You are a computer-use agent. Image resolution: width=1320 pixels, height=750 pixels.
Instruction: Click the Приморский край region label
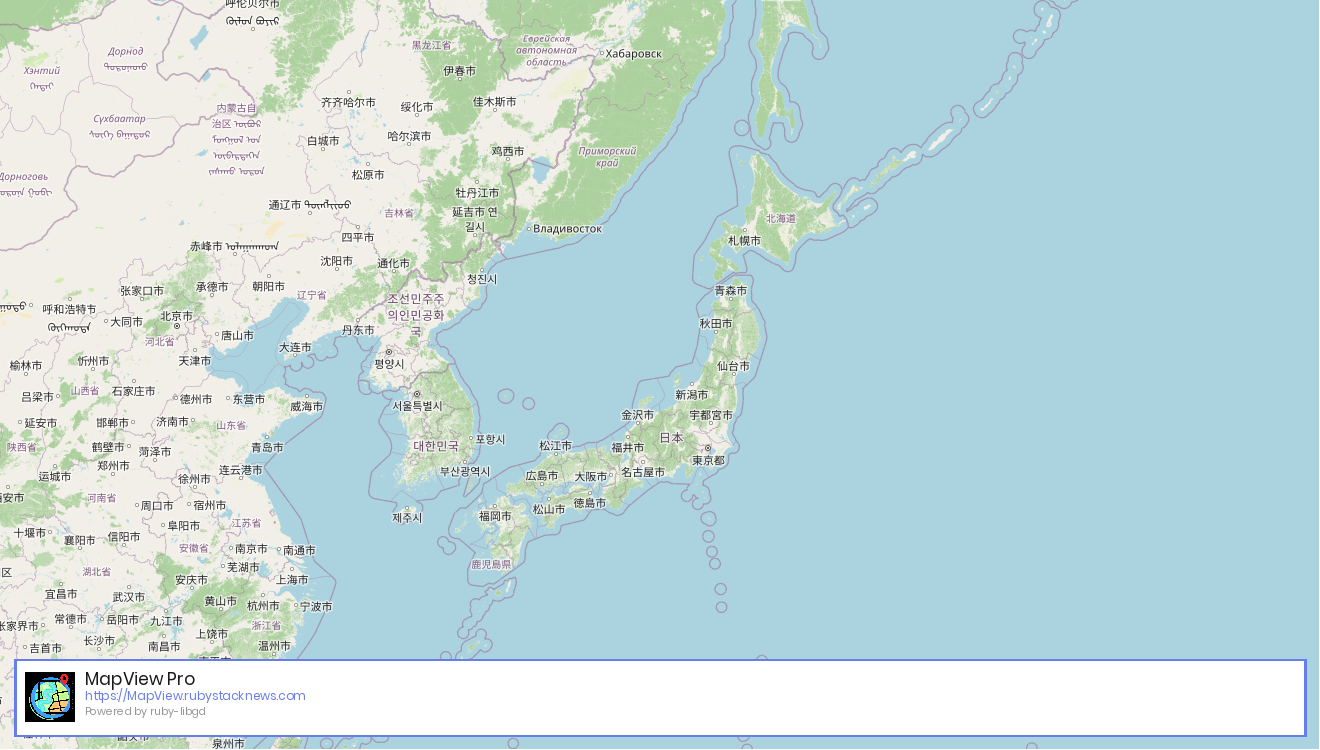coord(605,159)
